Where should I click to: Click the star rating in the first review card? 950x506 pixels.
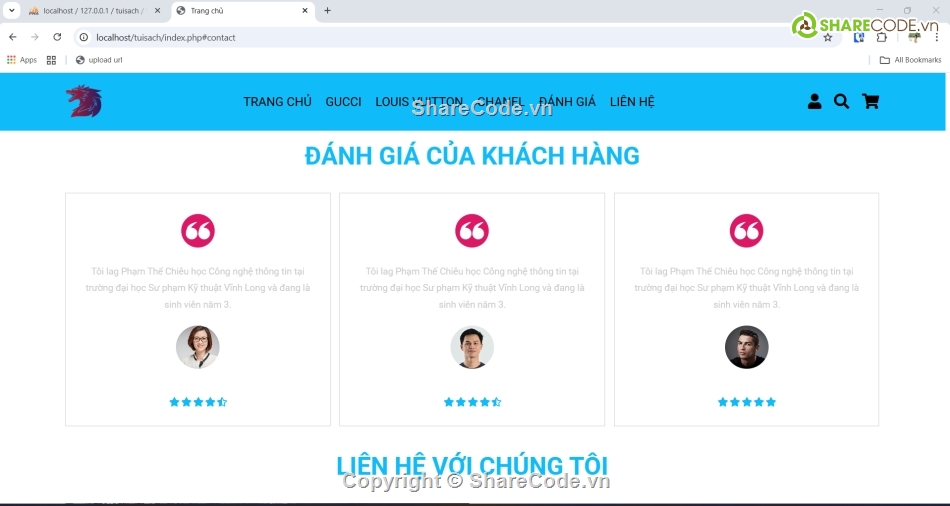(x=198, y=402)
